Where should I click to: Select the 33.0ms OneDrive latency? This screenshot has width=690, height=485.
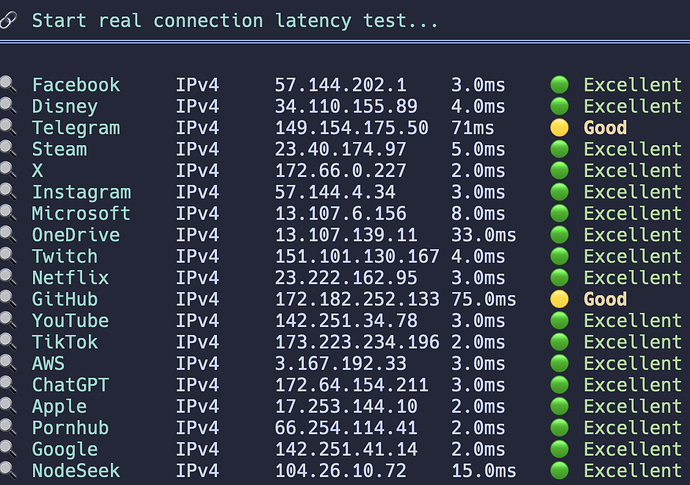(x=484, y=235)
